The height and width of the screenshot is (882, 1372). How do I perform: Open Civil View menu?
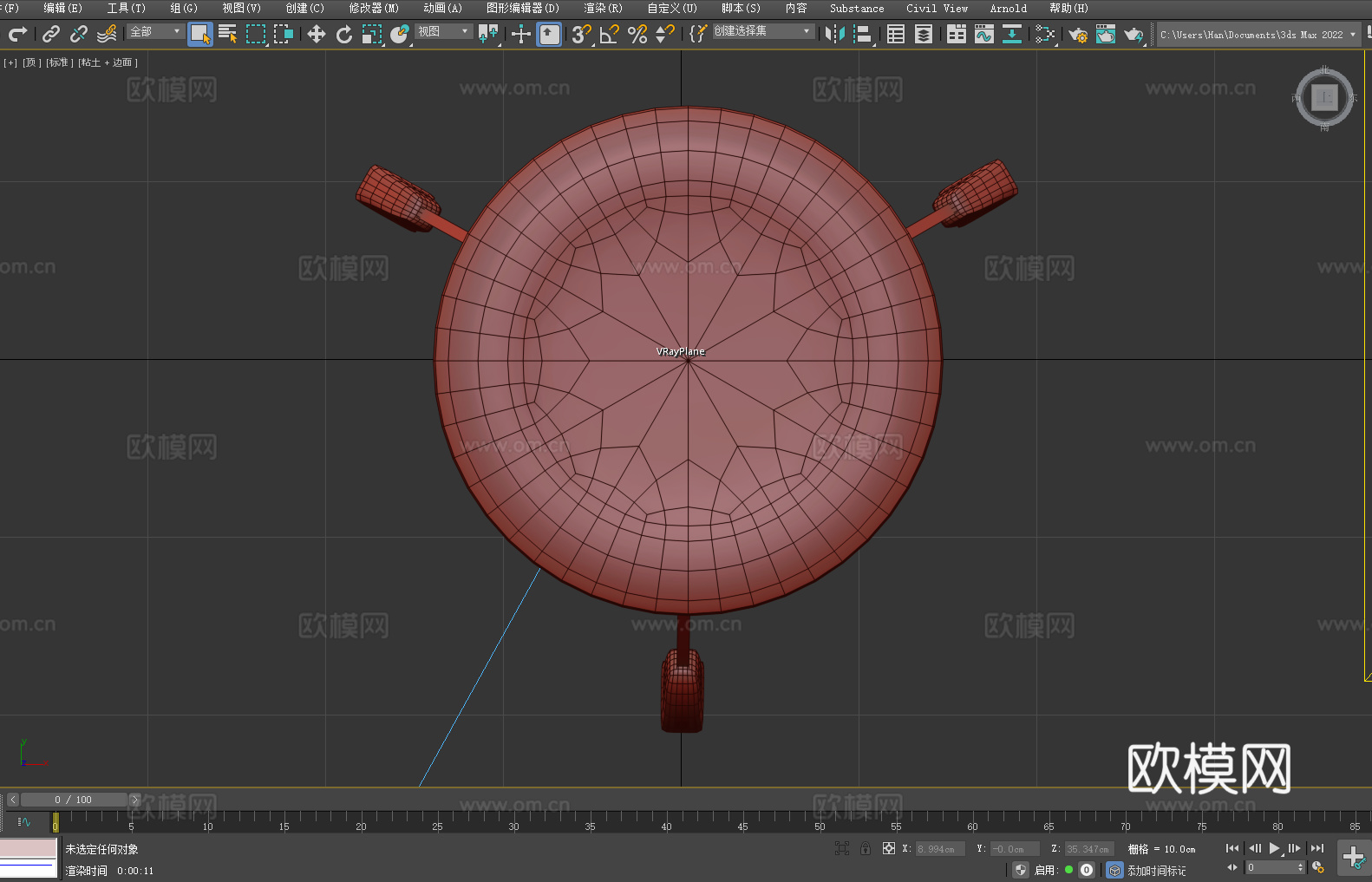(938, 8)
